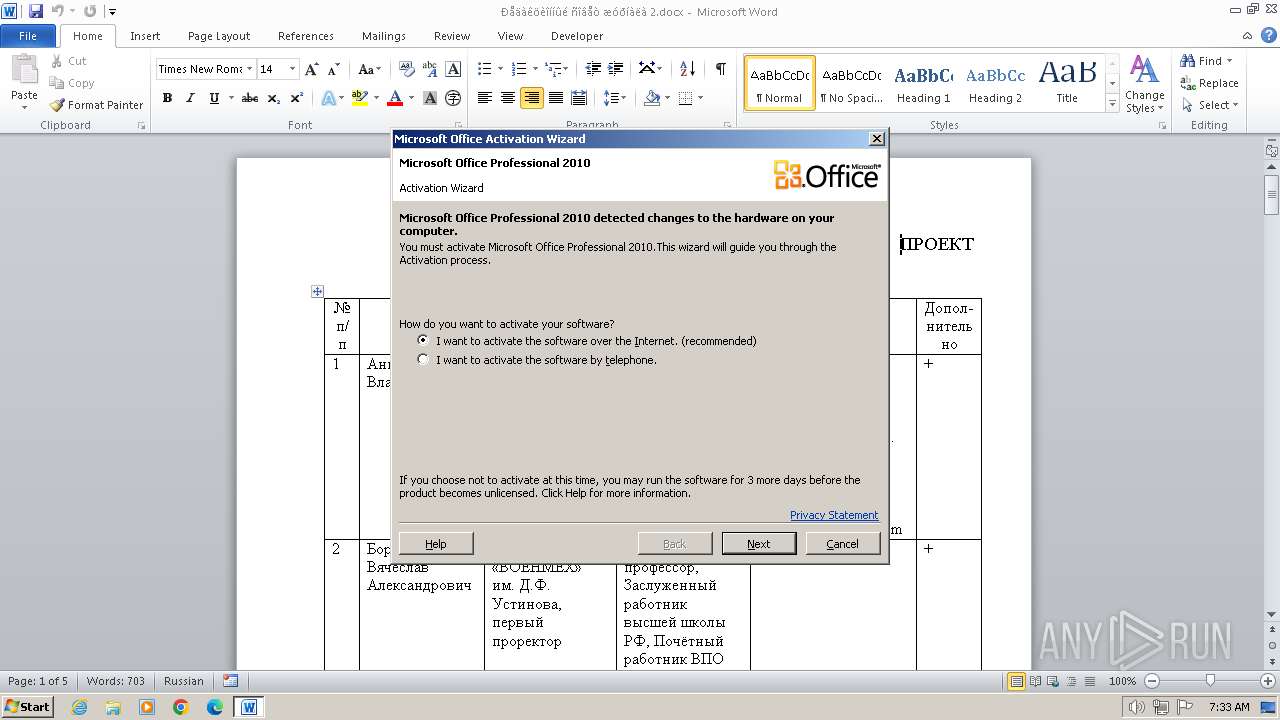
Task: Click the Text Effects icon
Action: tap(328, 98)
